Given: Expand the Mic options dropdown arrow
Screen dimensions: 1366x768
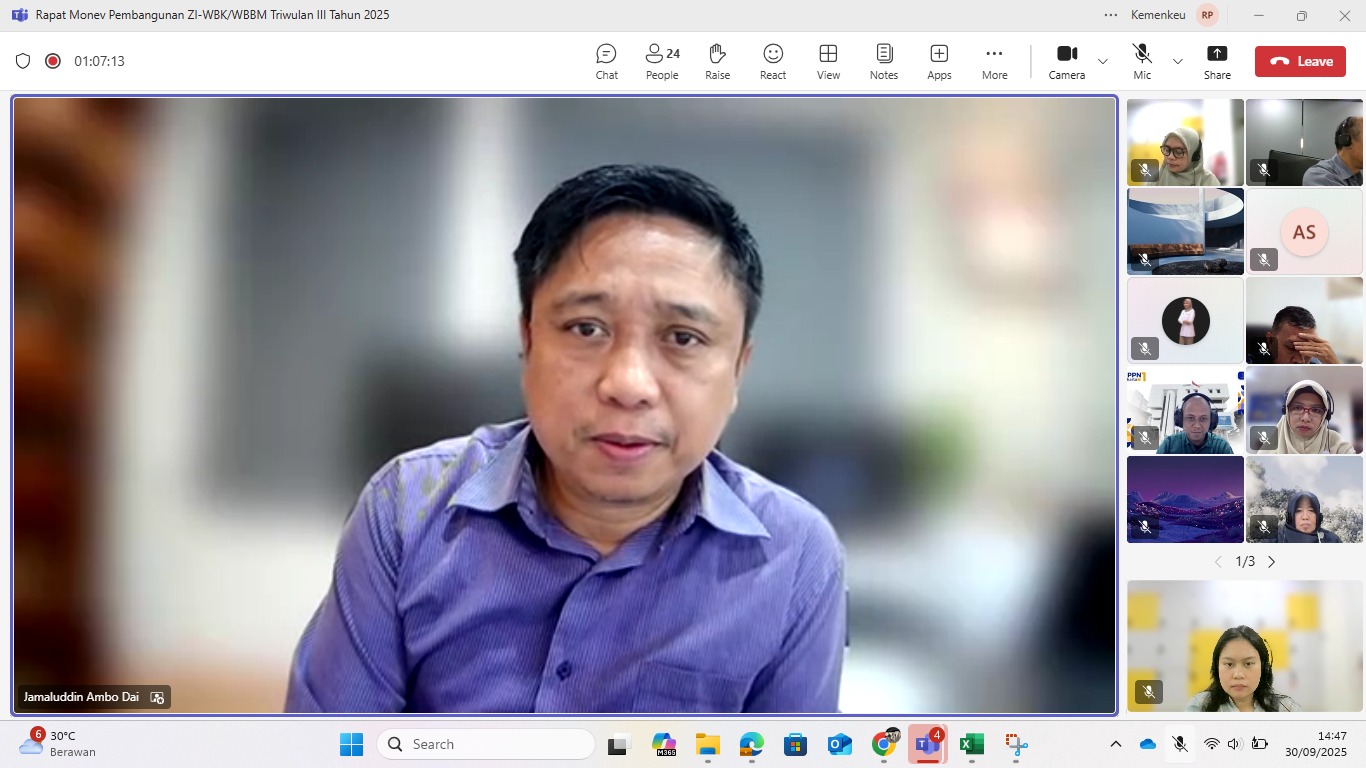Looking at the screenshot, I should pos(1178,61).
